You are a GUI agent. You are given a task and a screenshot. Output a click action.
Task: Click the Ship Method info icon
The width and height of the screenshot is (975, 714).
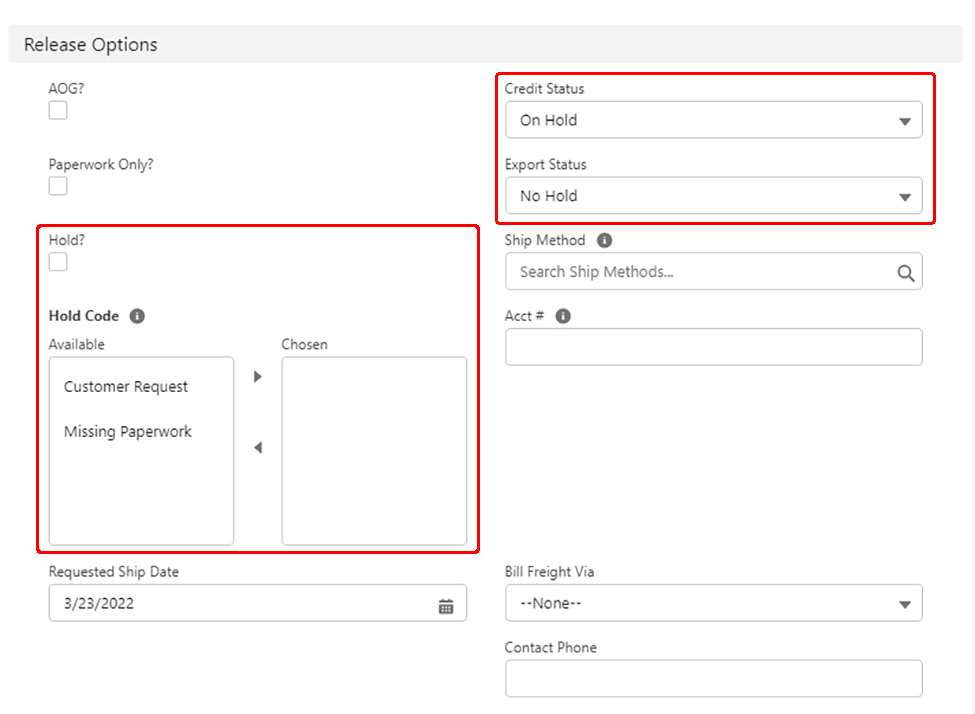click(x=604, y=241)
